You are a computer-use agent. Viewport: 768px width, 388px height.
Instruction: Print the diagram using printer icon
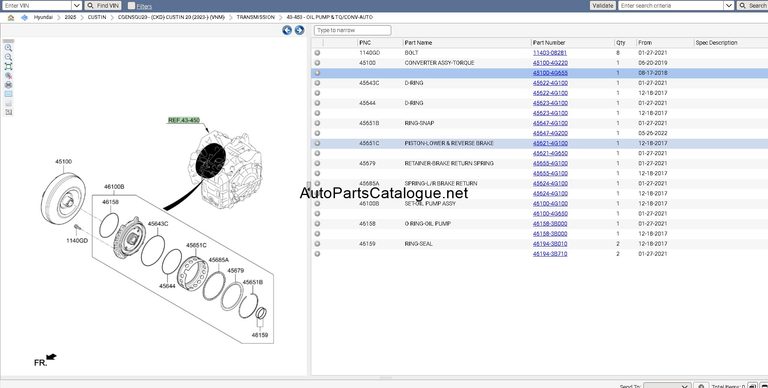click(8, 85)
